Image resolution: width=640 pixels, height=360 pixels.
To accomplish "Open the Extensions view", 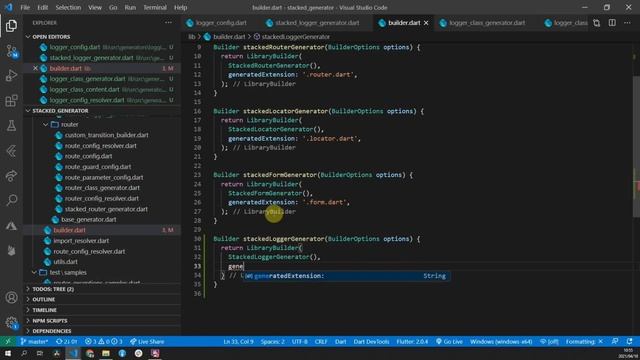I will 11,101.
